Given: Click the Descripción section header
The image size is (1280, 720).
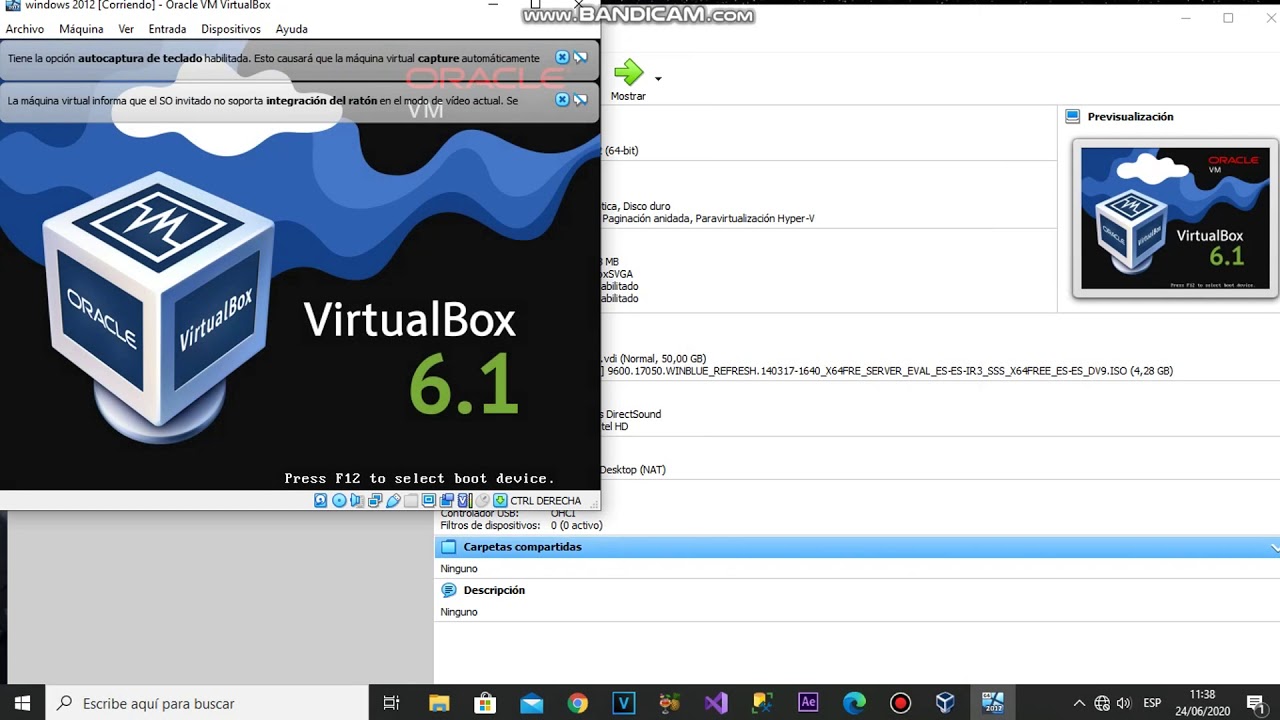Looking at the screenshot, I should point(494,590).
